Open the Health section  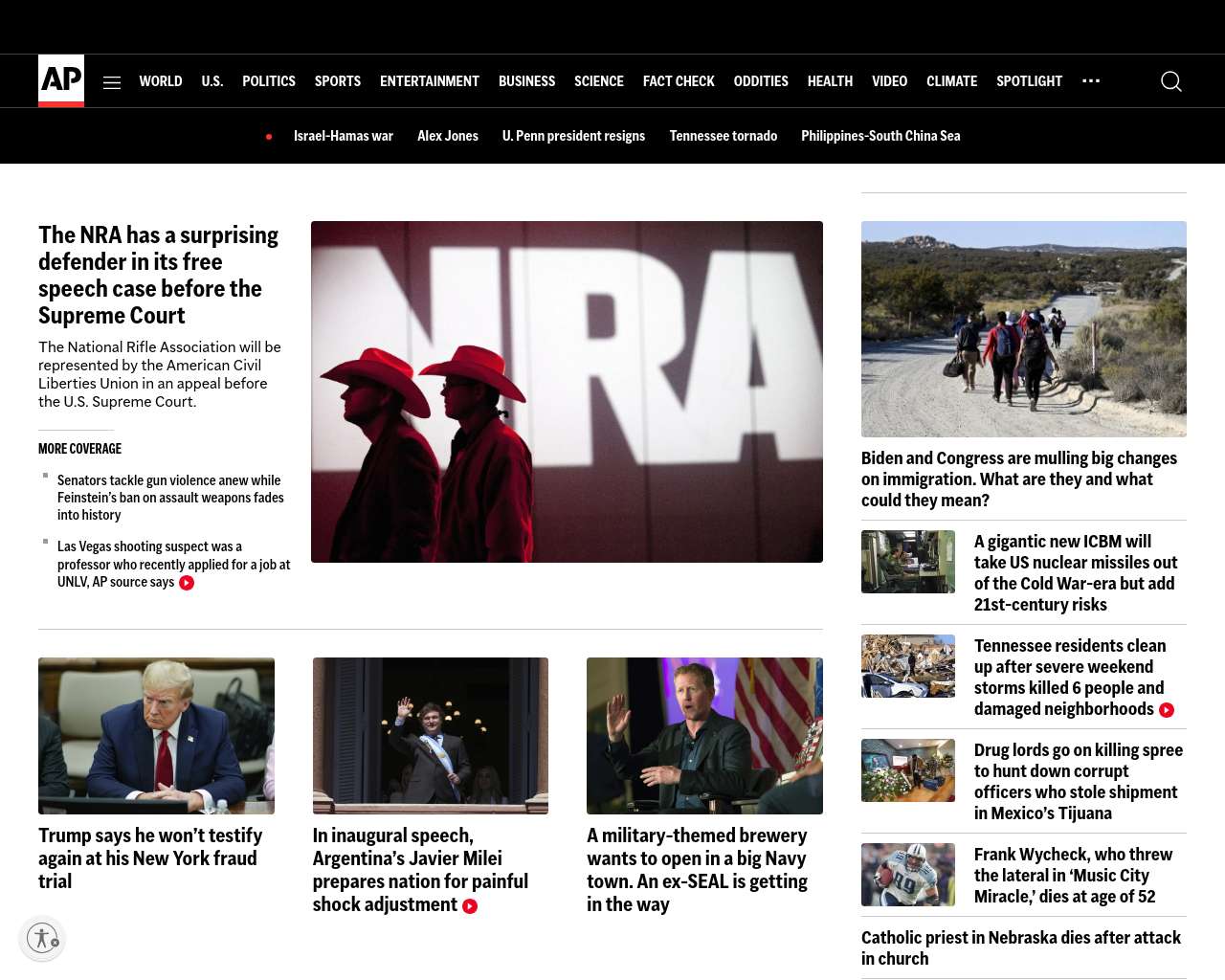(830, 81)
